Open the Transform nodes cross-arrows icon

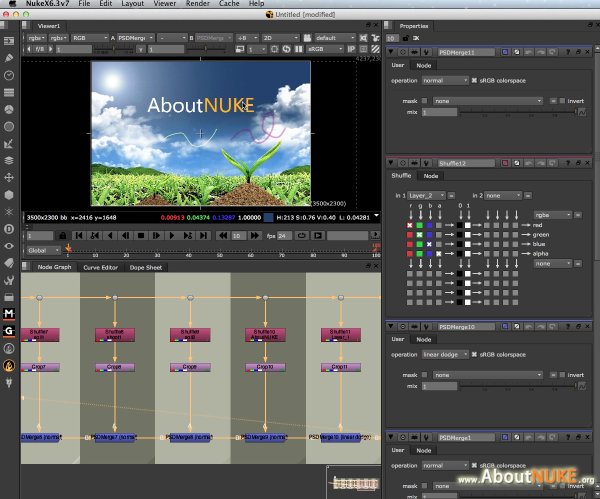click(9, 178)
